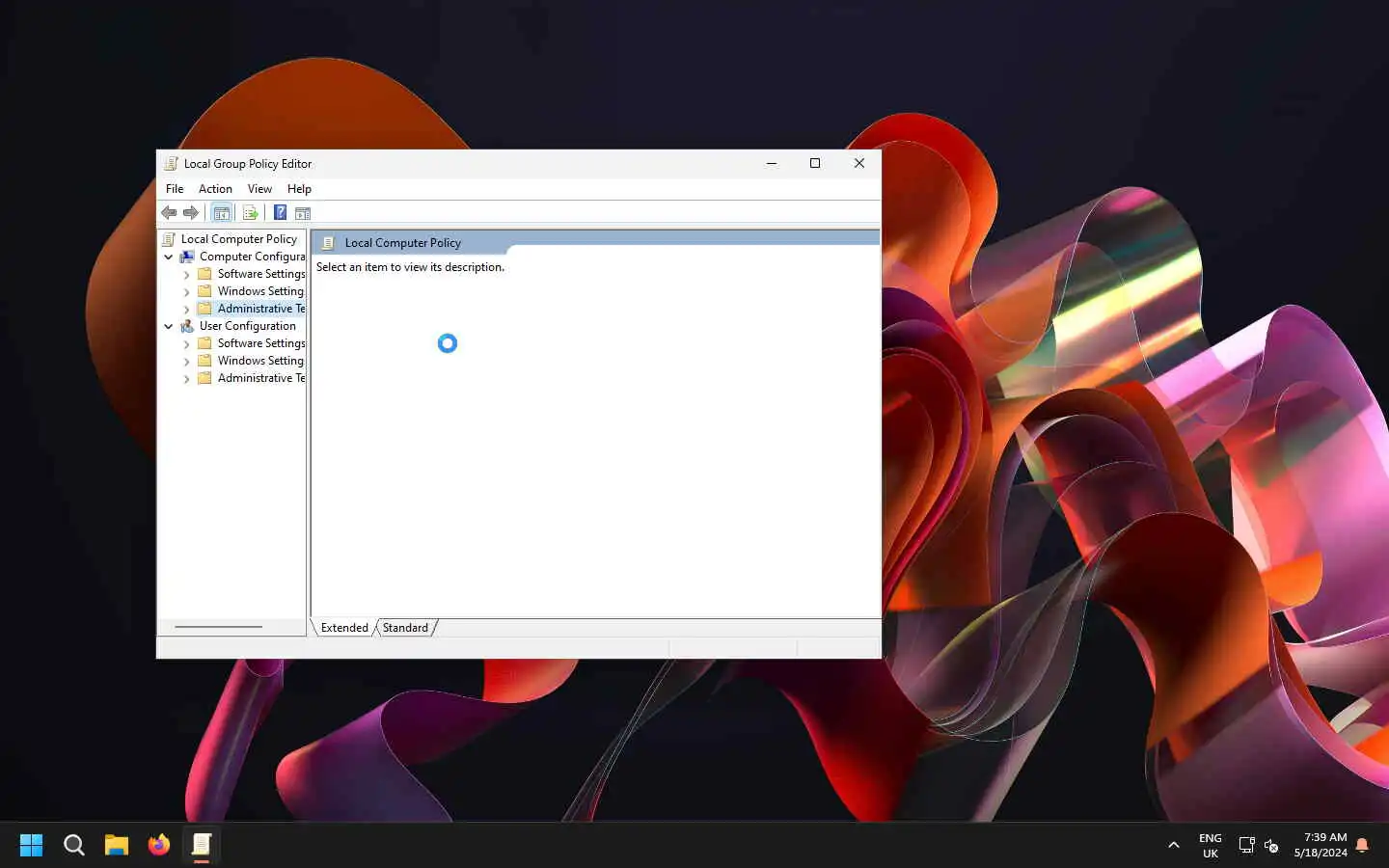The image size is (1389, 868).
Task: Minimize the Local Group Policy Editor window
Action: point(772,164)
